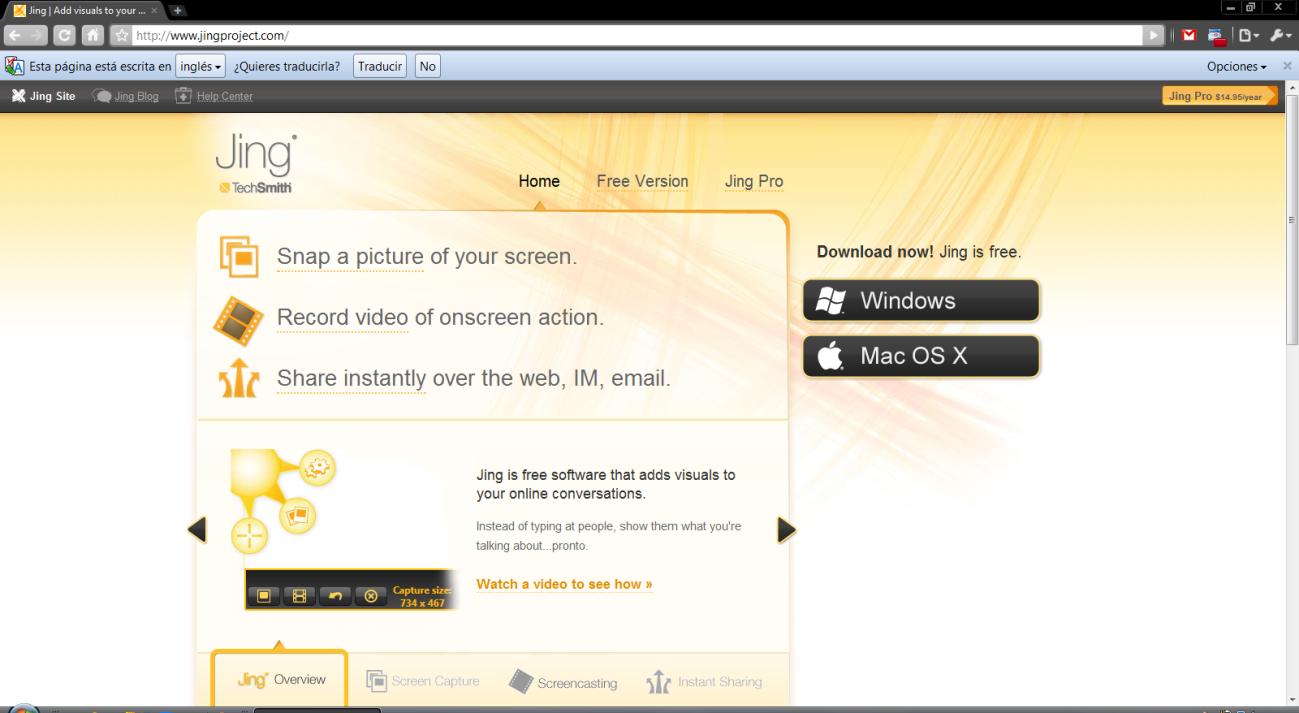Switch to the Free Version tab

tap(642, 182)
